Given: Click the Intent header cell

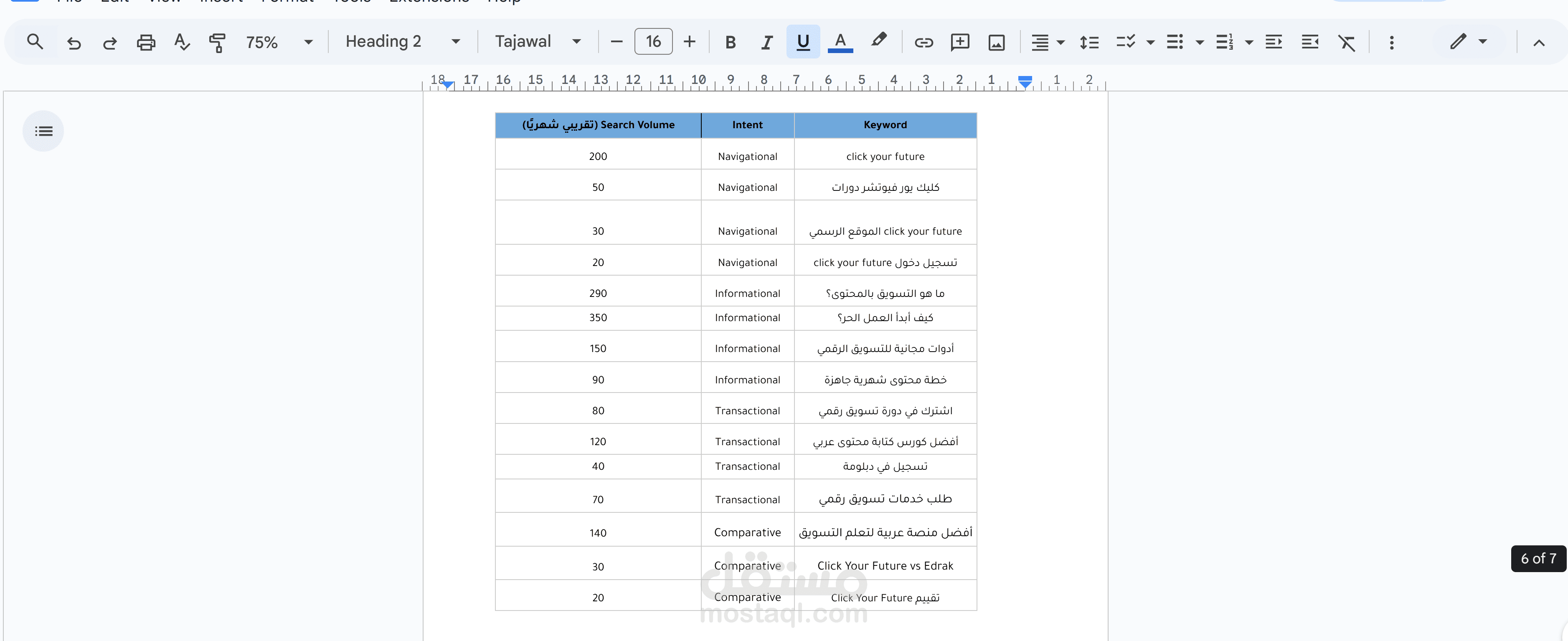Looking at the screenshot, I should coord(748,125).
